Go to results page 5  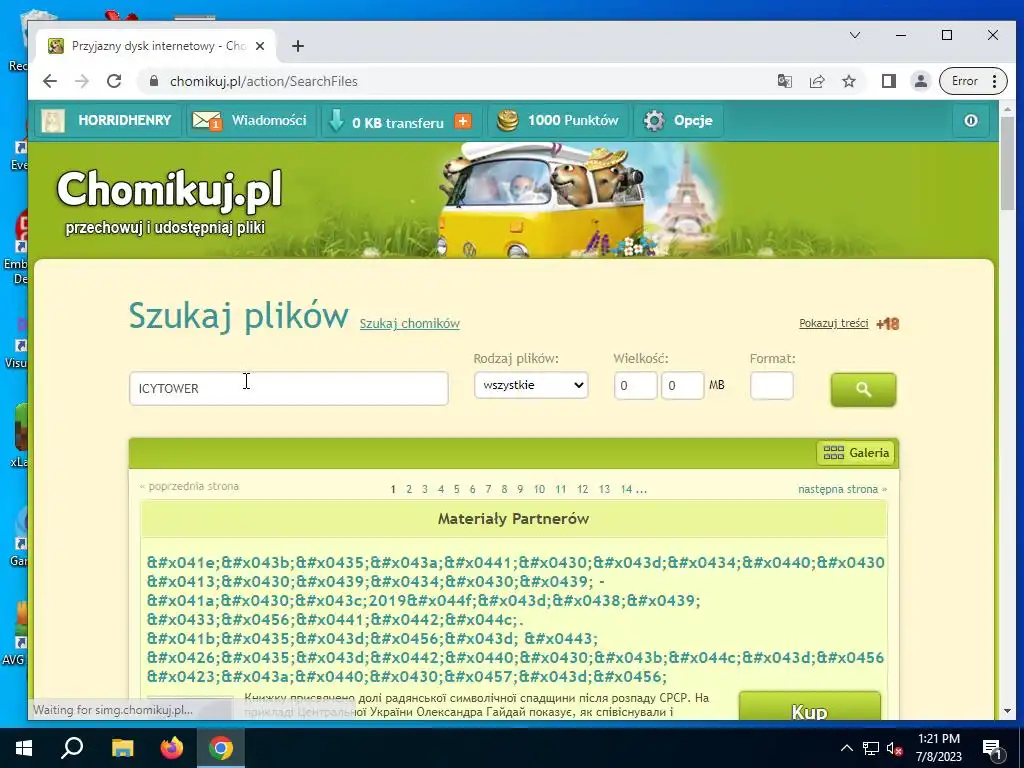456,489
